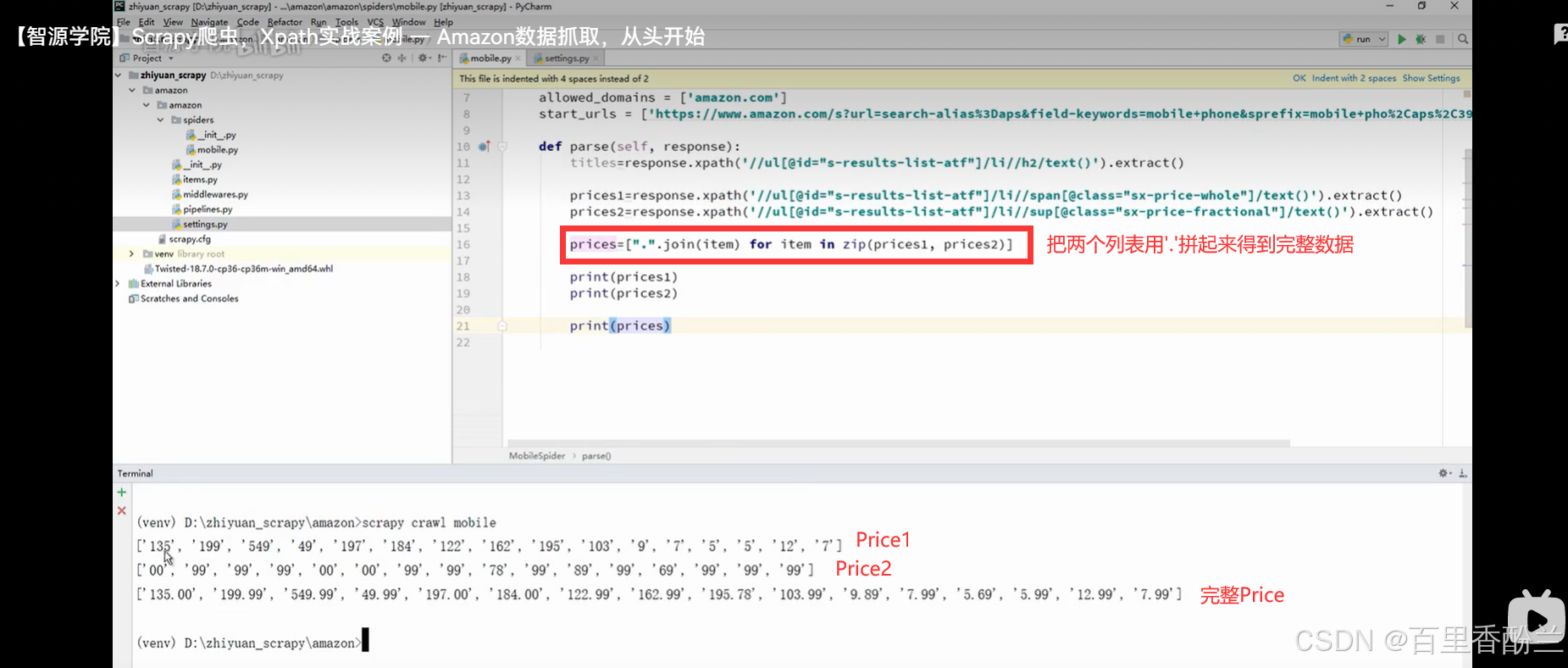Add new terminal session with plus icon
The height and width of the screenshot is (668, 1568).
[122, 493]
